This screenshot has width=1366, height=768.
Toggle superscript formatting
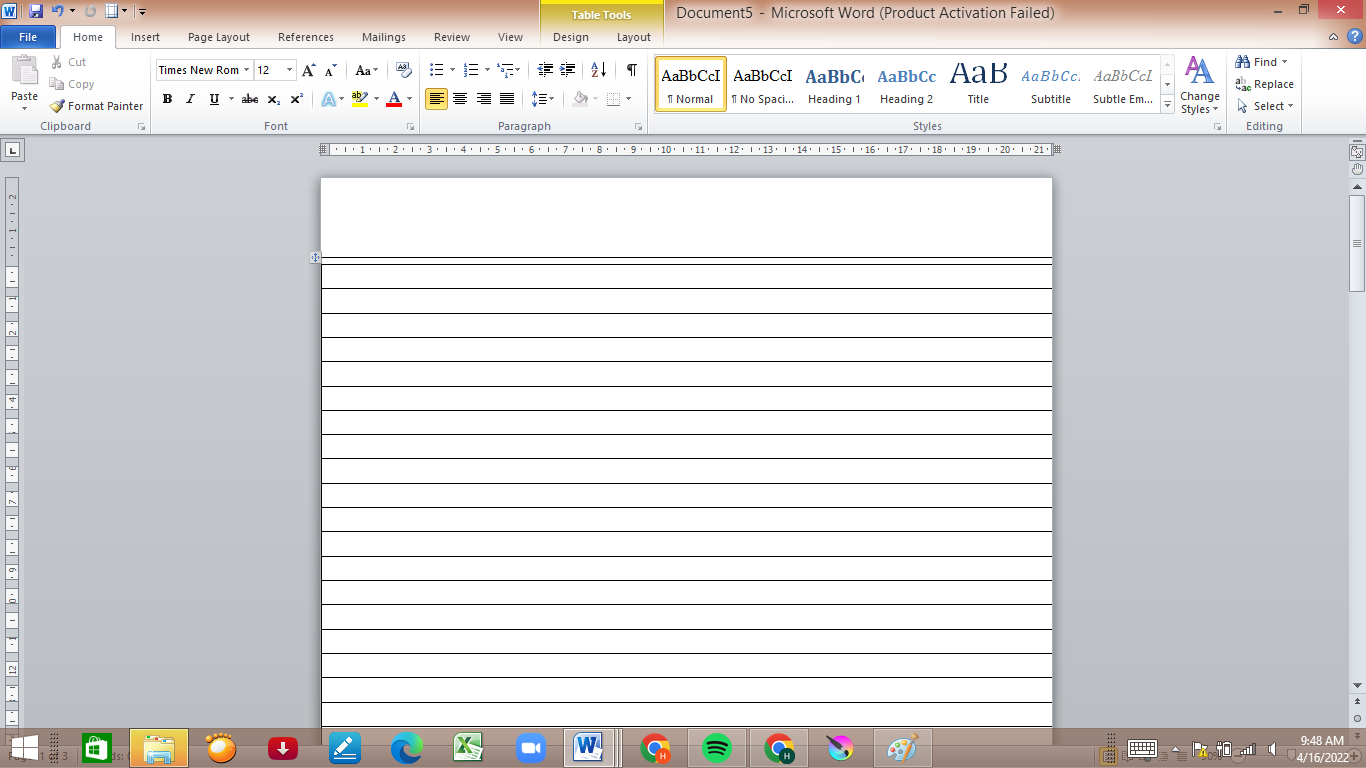296,99
